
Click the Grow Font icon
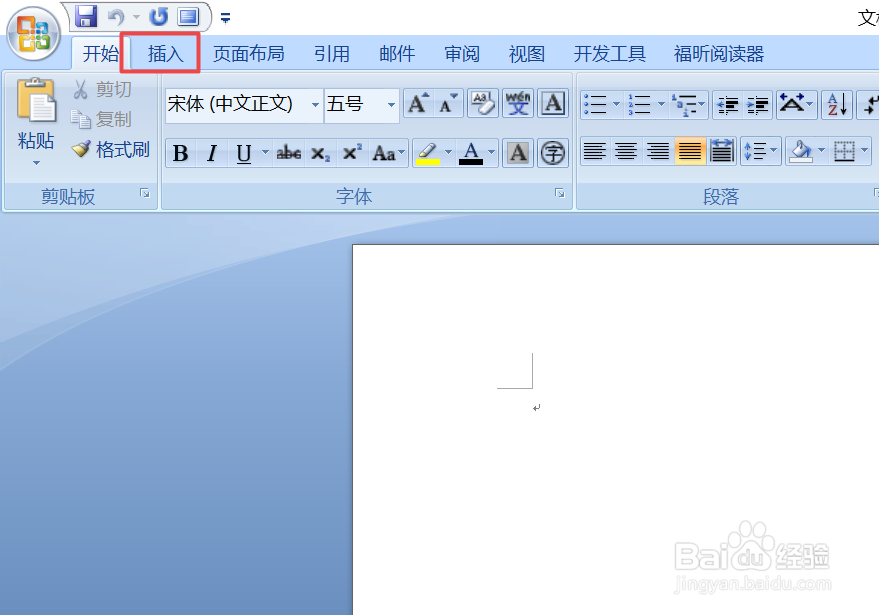418,103
